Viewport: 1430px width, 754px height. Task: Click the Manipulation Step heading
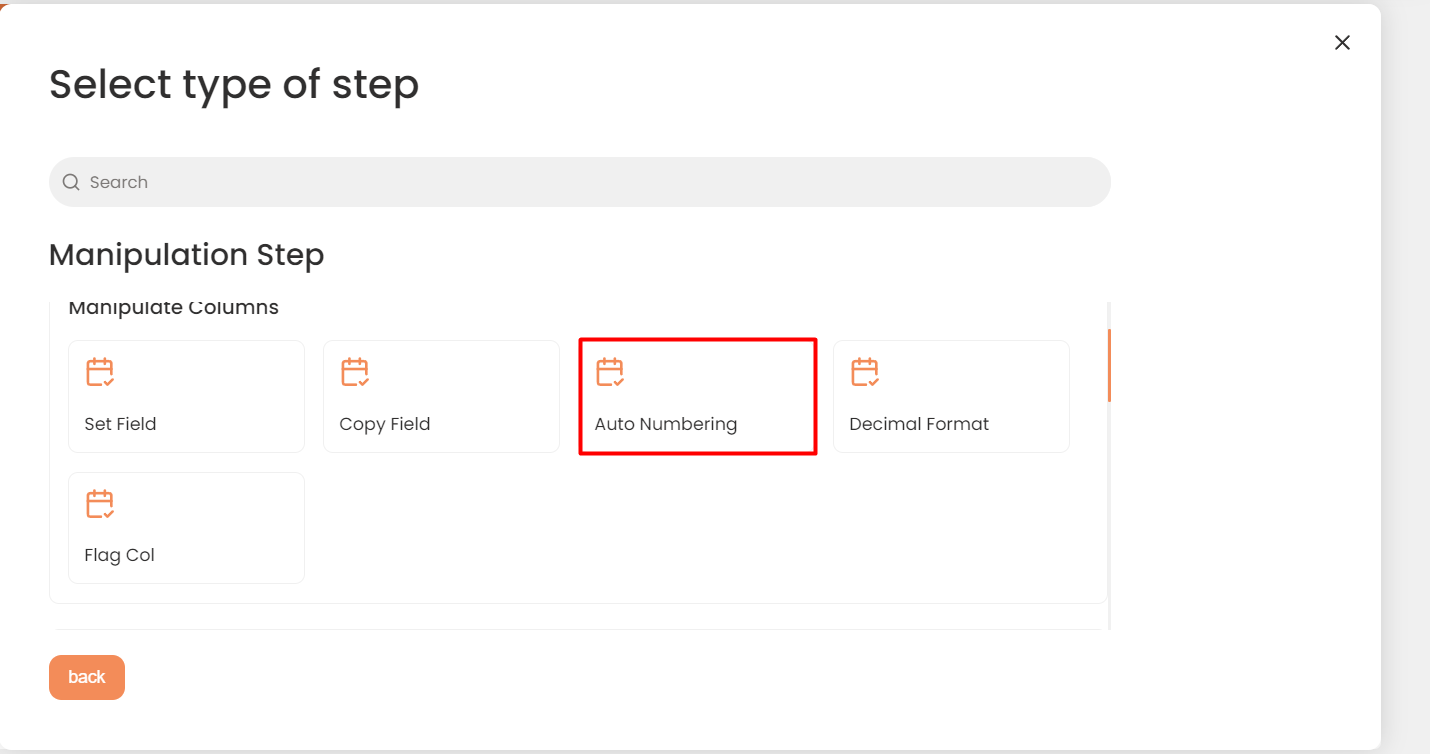(186, 255)
